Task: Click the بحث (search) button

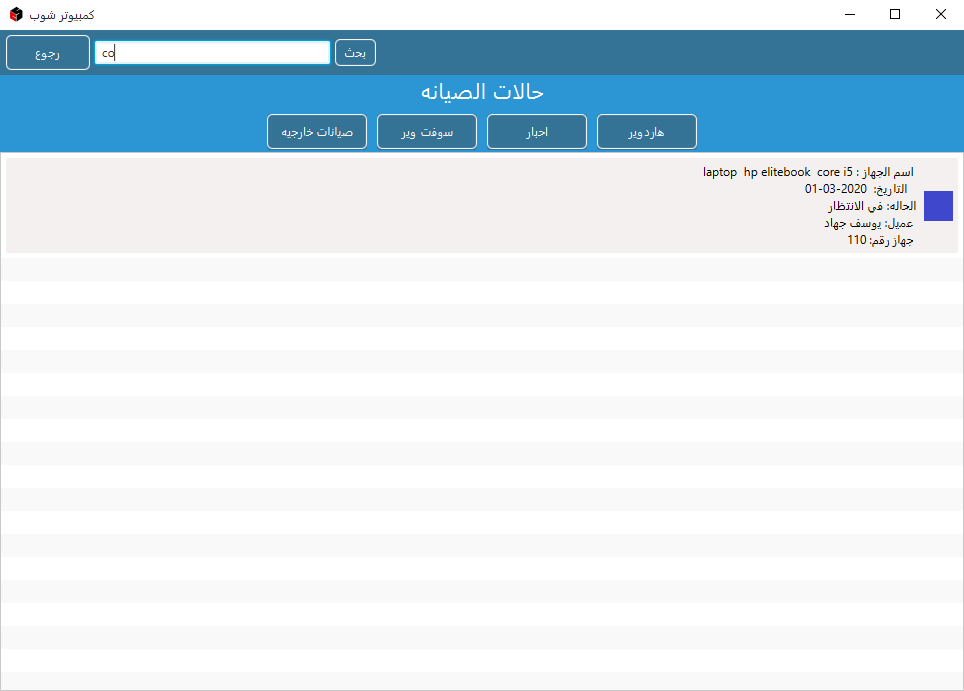Action: [355, 53]
